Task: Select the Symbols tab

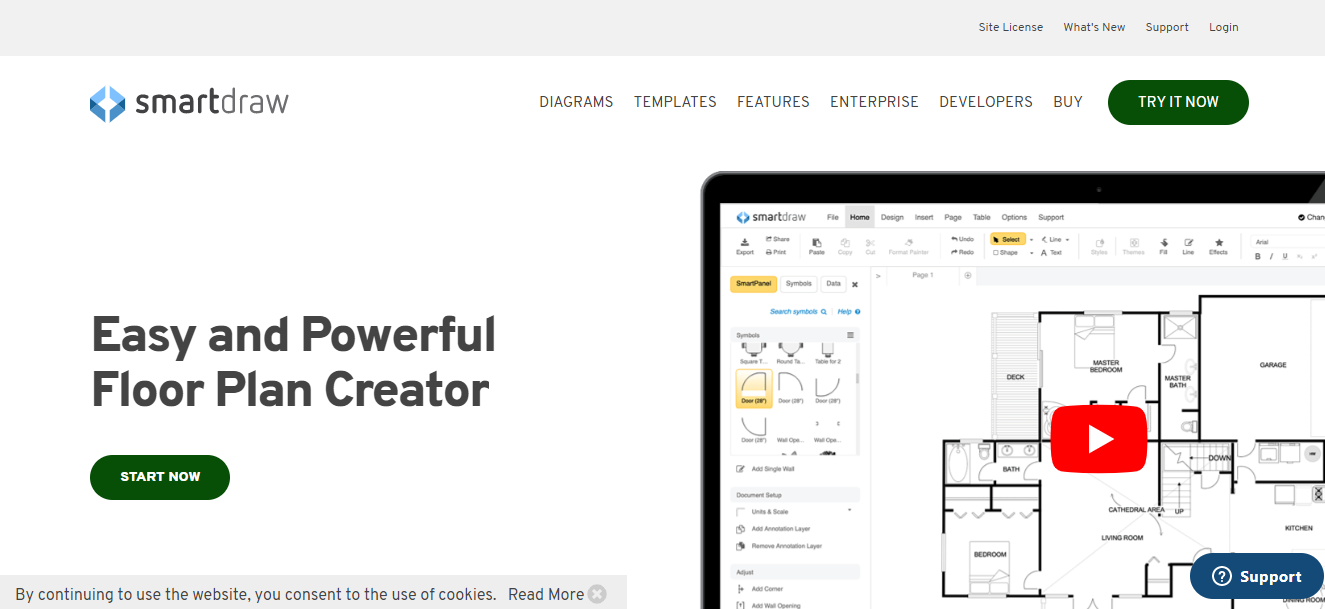Action: coord(798,284)
